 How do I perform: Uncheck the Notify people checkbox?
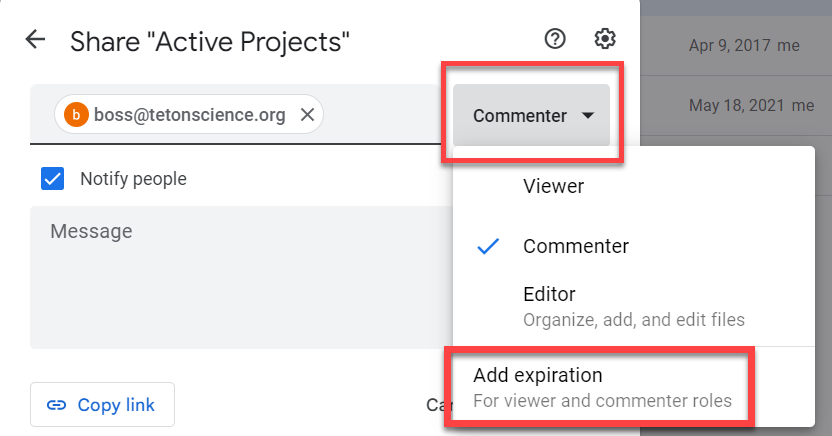pyautogui.click(x=52, y=179)
